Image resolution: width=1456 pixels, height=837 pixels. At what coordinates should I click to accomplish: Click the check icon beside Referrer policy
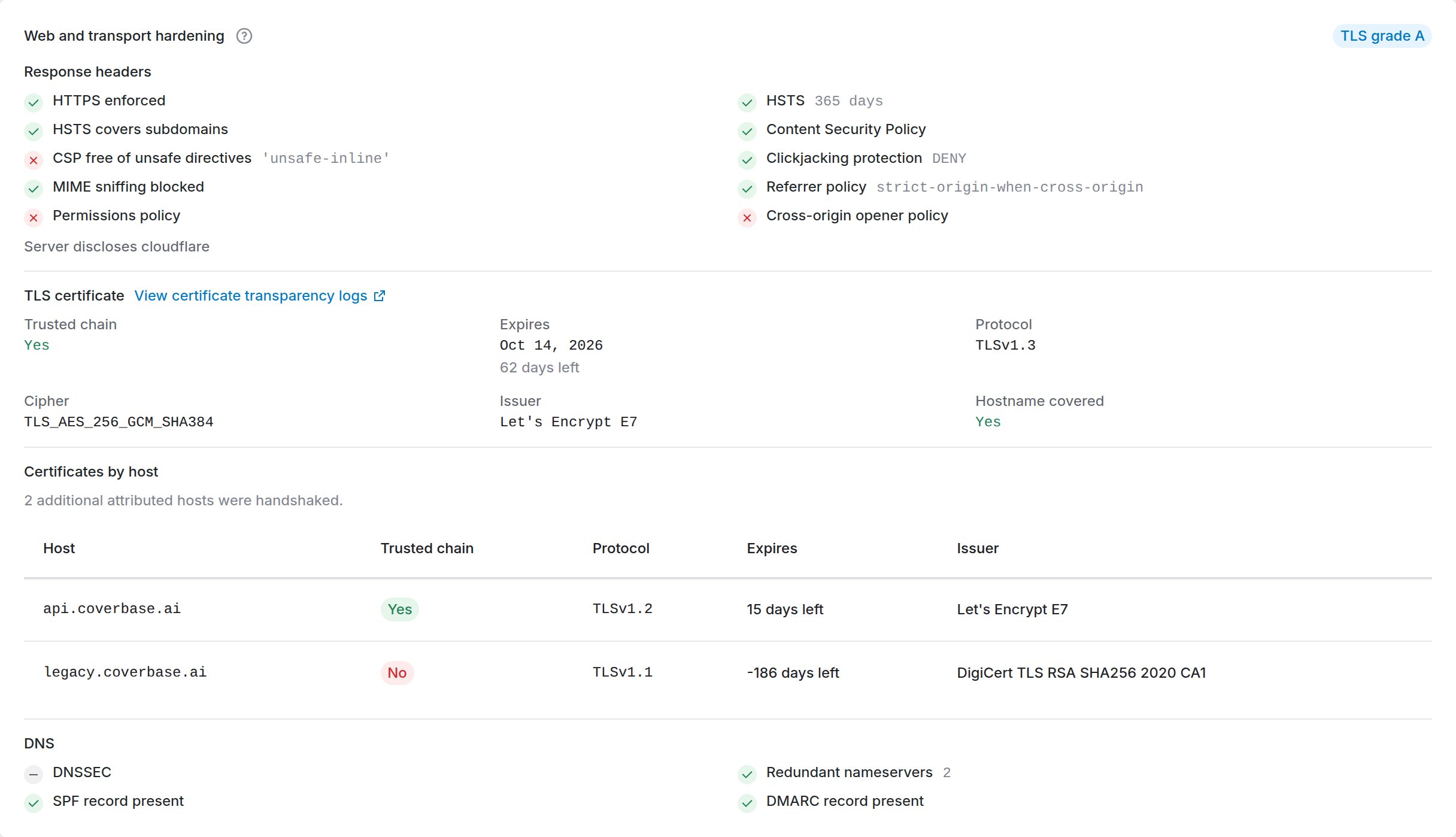coord(747,189)
